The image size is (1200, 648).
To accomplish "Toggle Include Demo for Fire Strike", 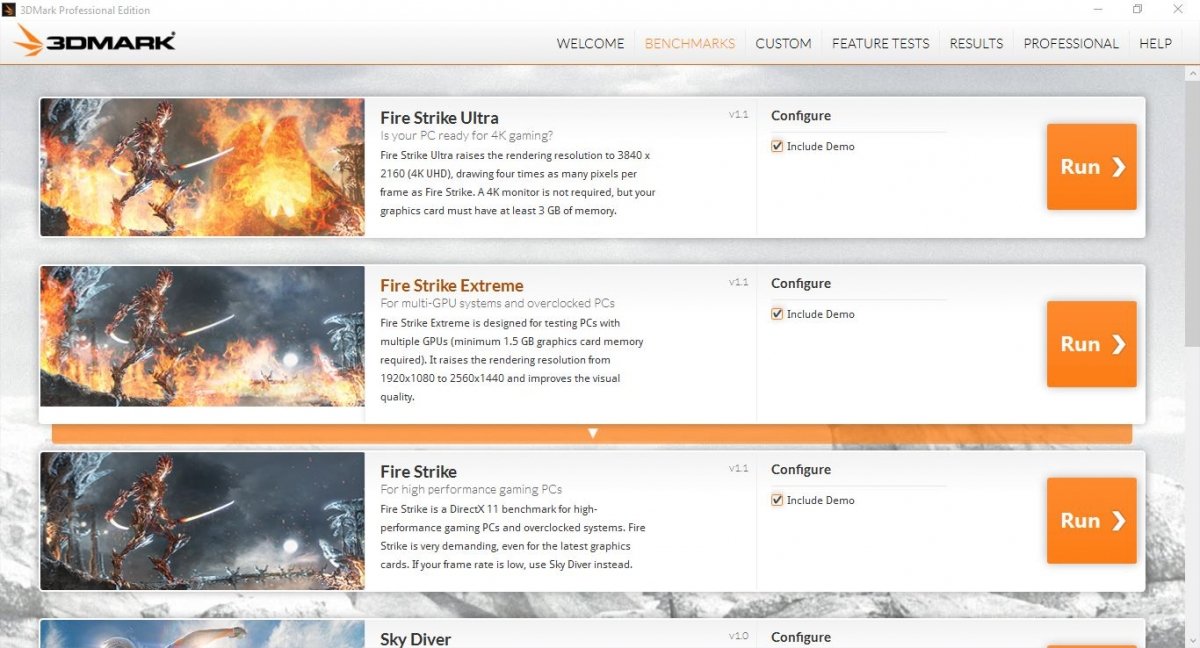I will point(777,500).
